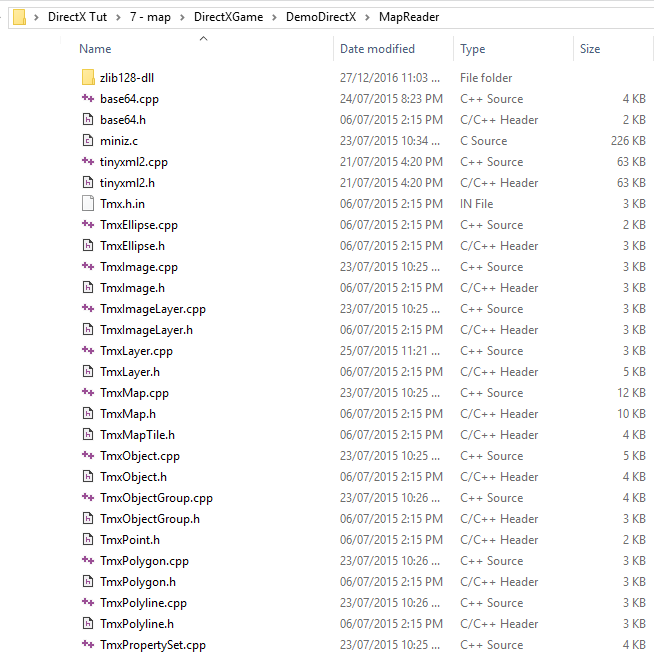Click date 27/12/2016 of zlib128-dll
This screenshot has height=657, width=654.
[390, 78]
